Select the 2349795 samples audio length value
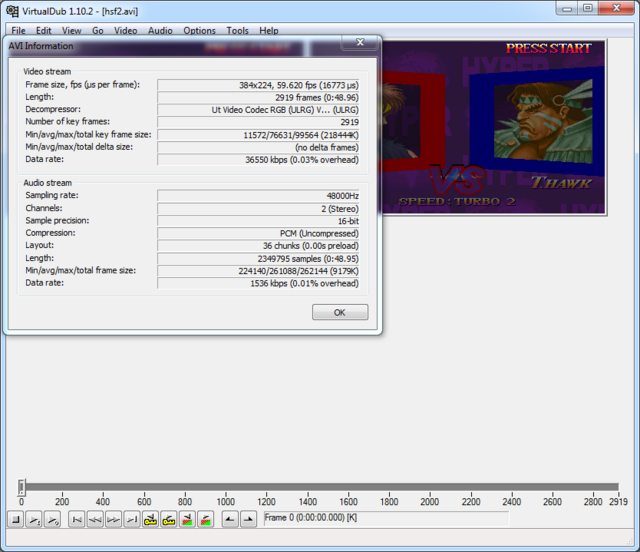The height and width of the screenshot is (552, 640). click(258, 258)
